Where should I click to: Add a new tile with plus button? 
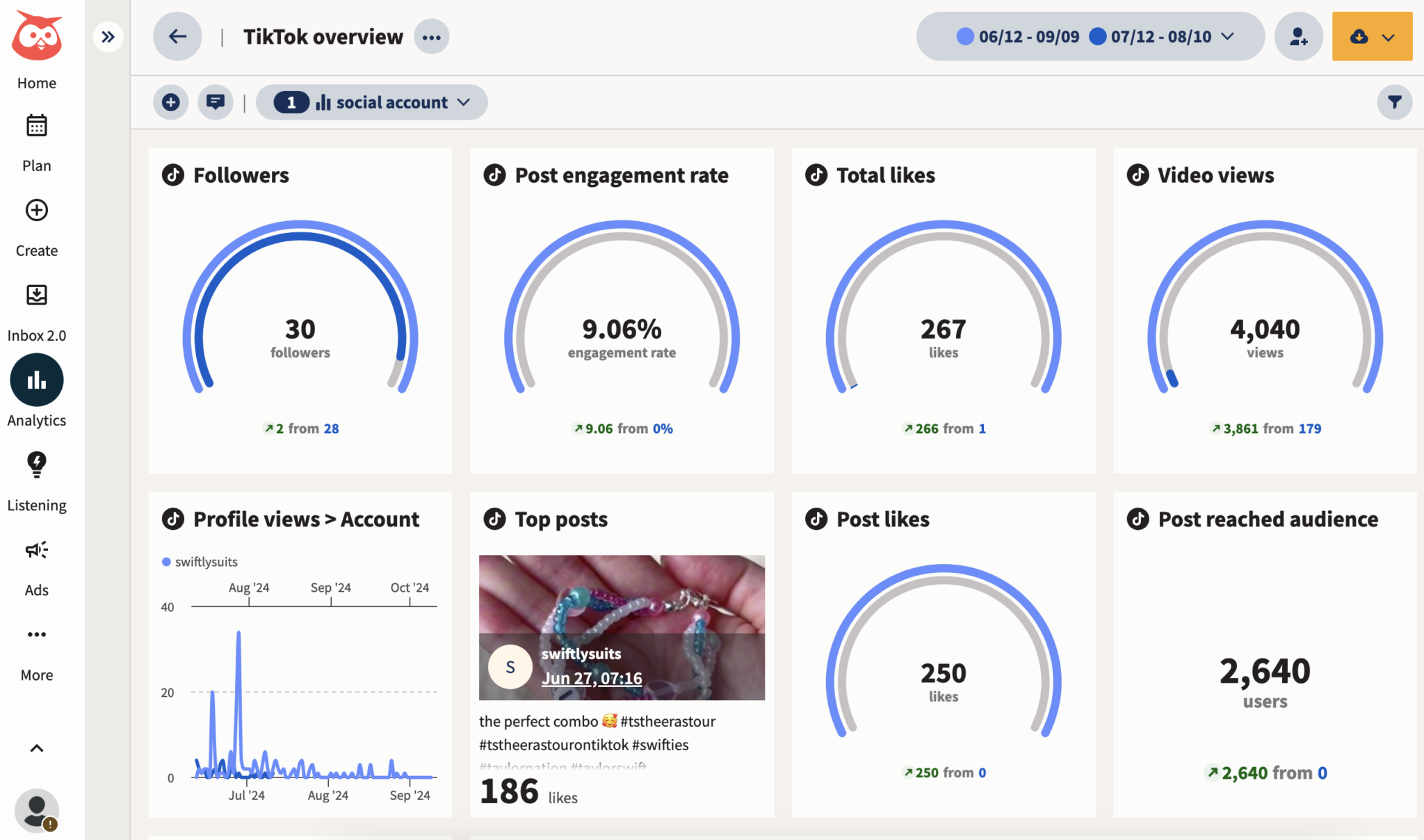pos(171,102)
